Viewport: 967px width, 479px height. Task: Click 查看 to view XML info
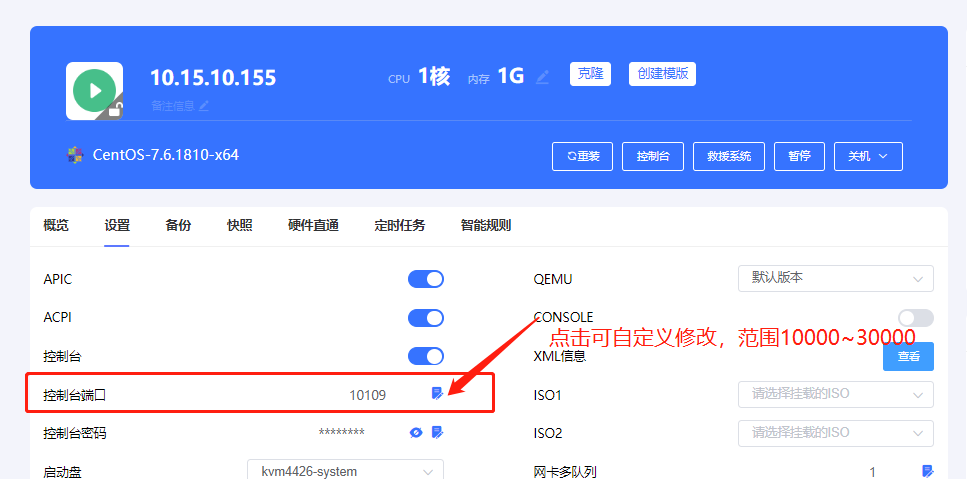908,356
